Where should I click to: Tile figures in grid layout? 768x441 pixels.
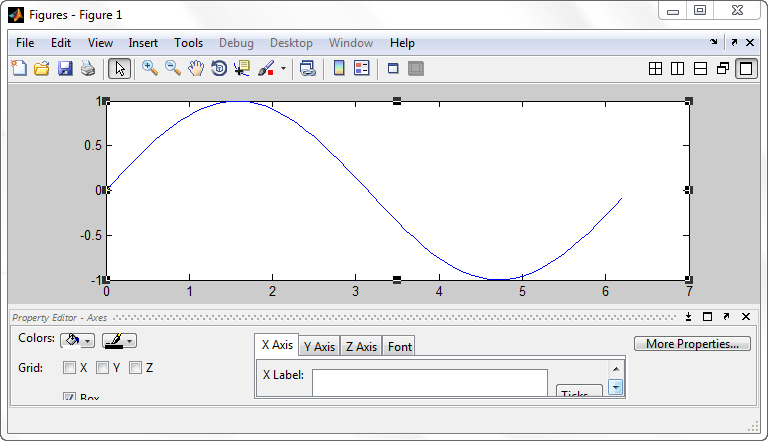[x=655, y=69]
